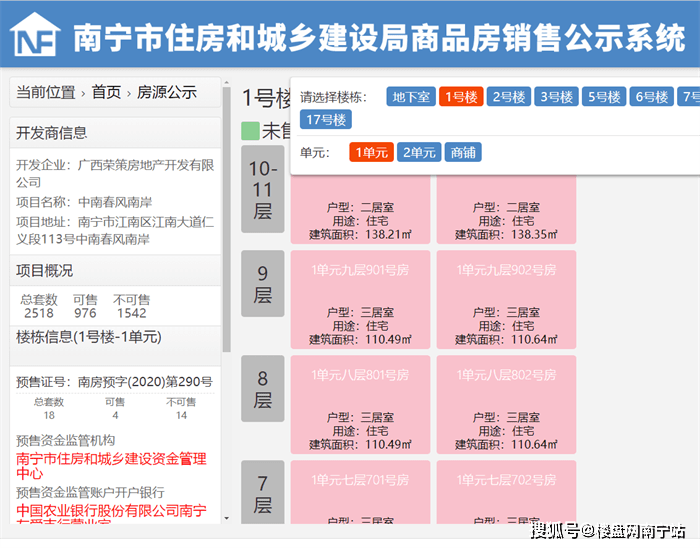Screen dimensions: 700x548
Task: Click 房源公示 breadcrumb link
Action: [167, 92]
